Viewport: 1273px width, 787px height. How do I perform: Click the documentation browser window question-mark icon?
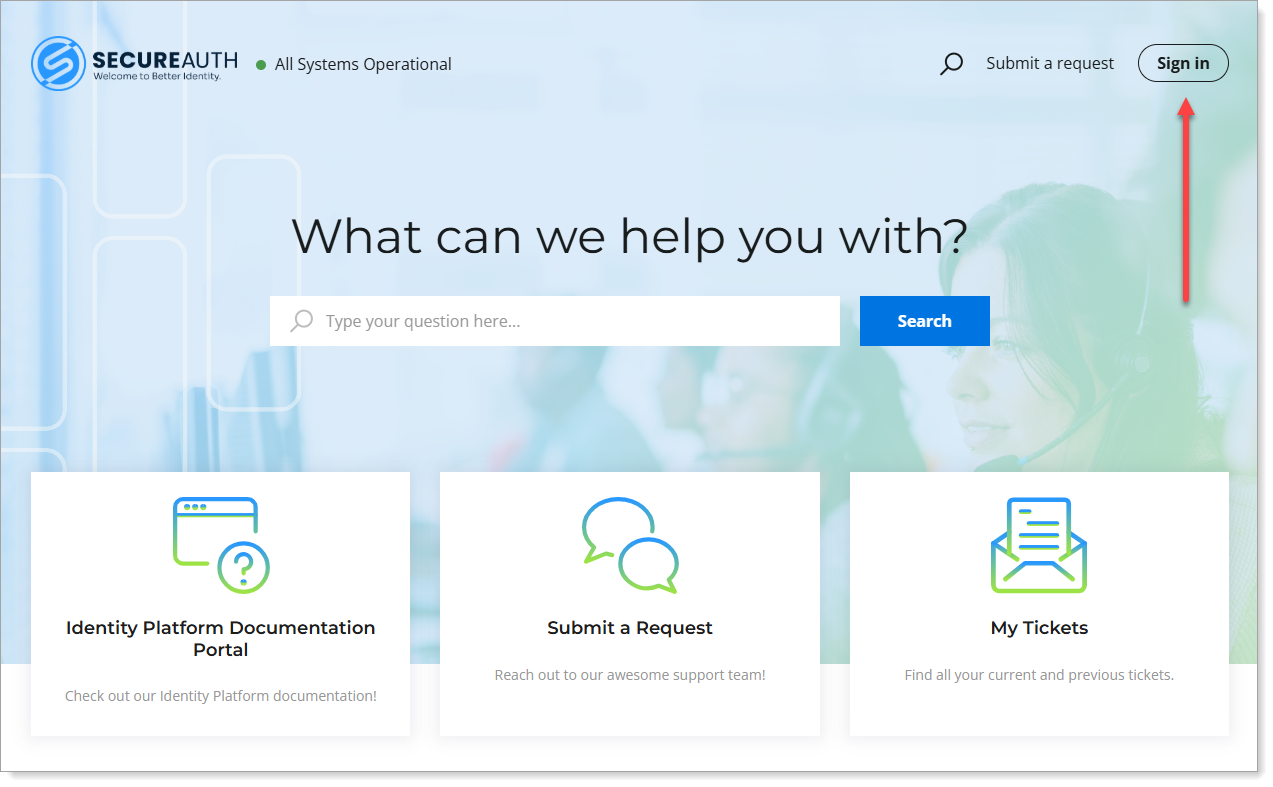221,545
